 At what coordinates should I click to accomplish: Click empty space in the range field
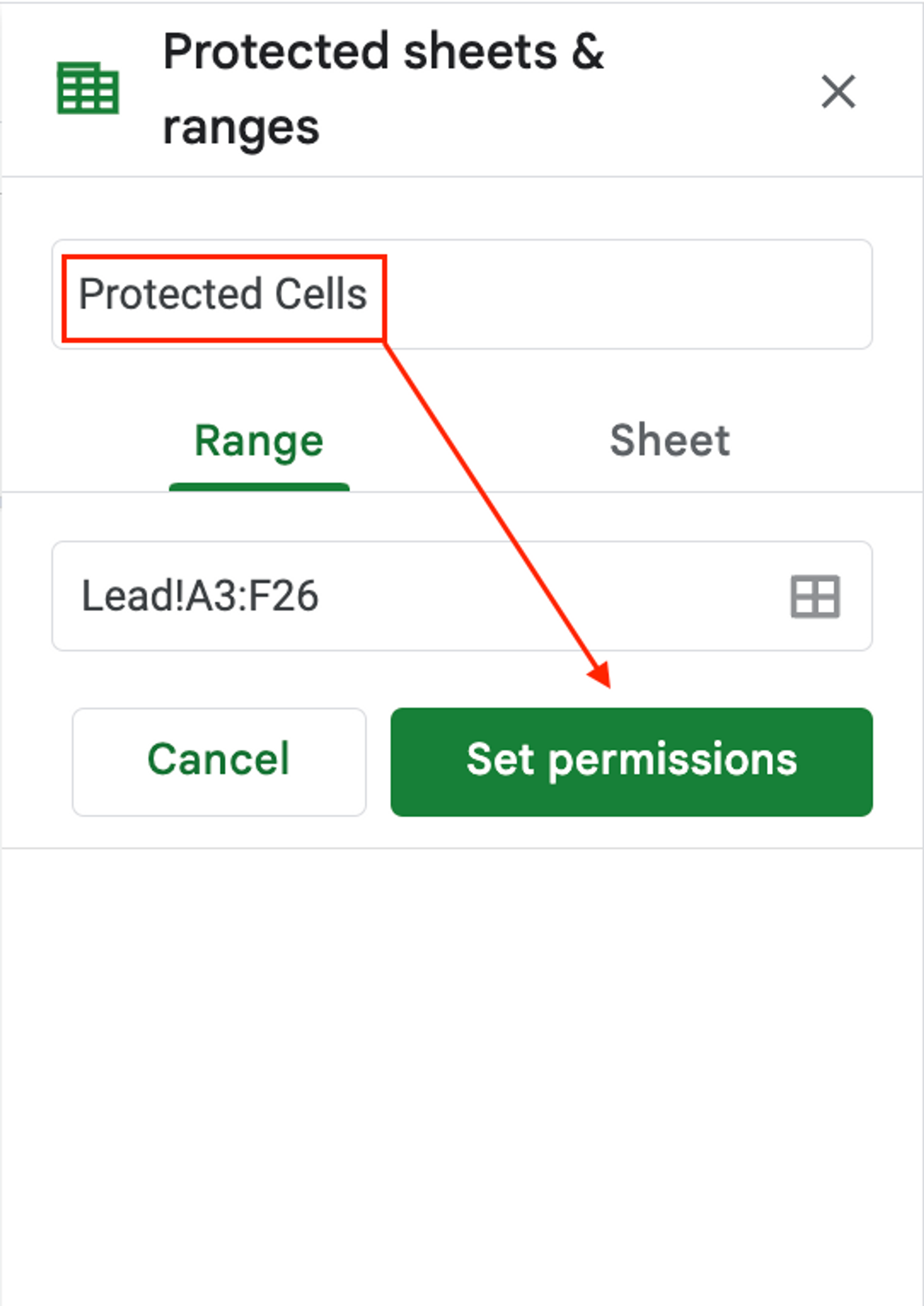tap(541, 595)
